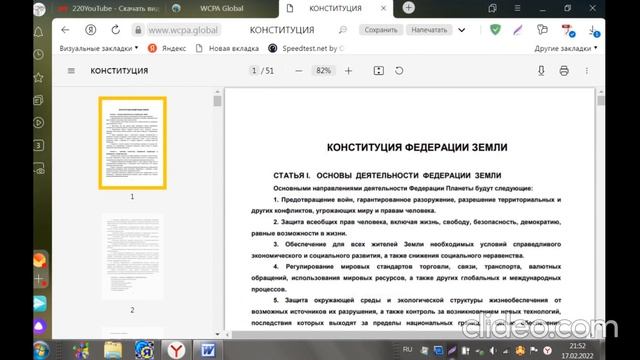
Task: Open favorites star in the side panel
Action: point(39,77)
